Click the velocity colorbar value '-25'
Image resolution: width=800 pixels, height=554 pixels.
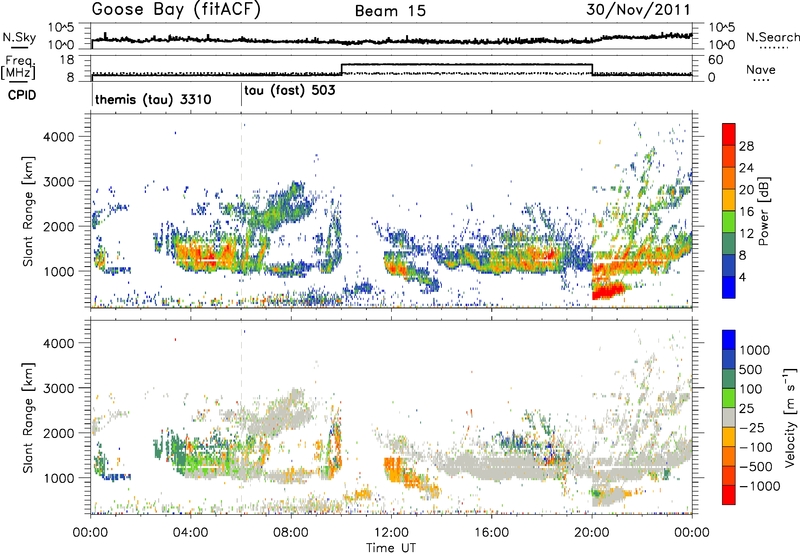752,427
